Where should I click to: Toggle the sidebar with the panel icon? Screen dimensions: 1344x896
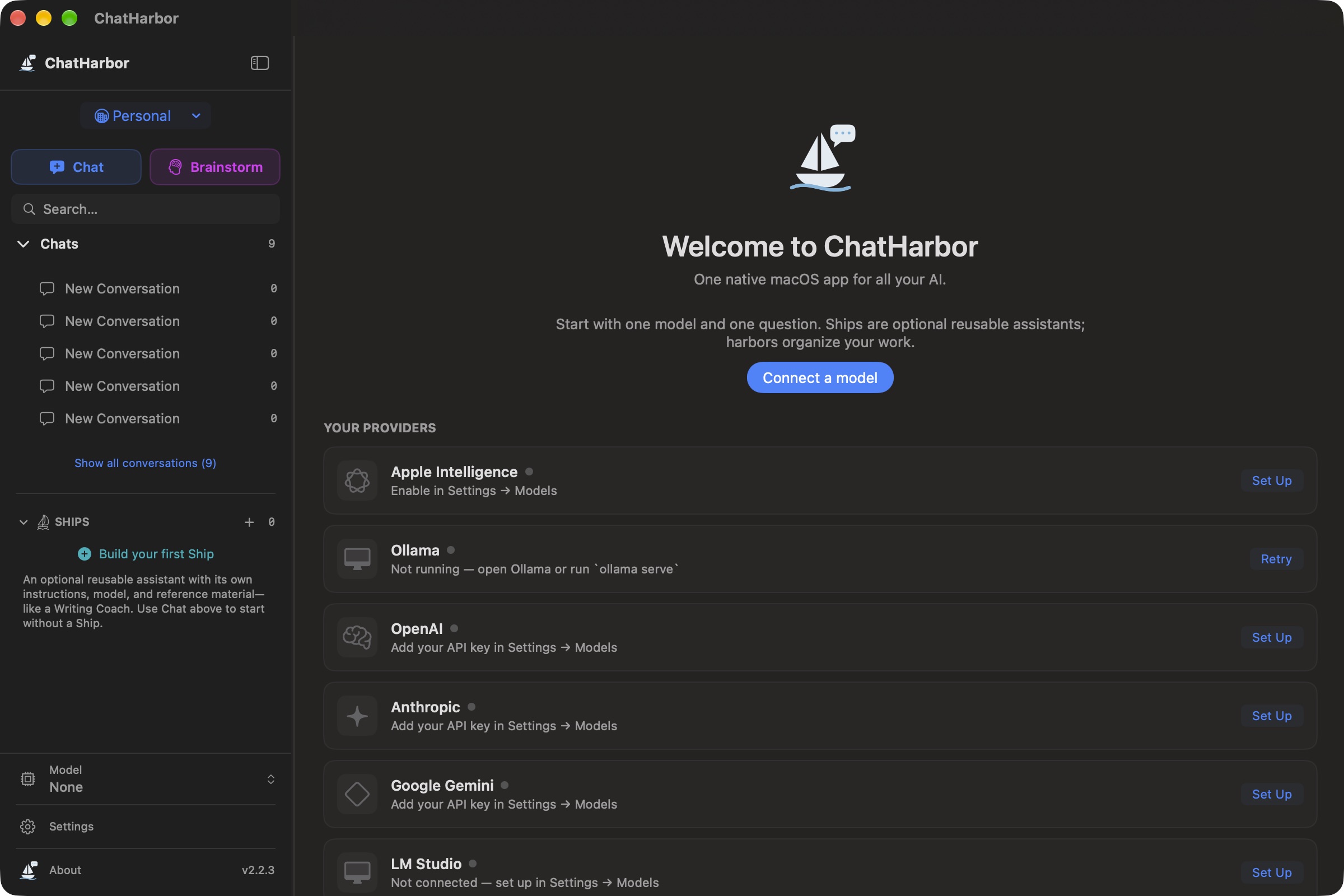[259, 63]
